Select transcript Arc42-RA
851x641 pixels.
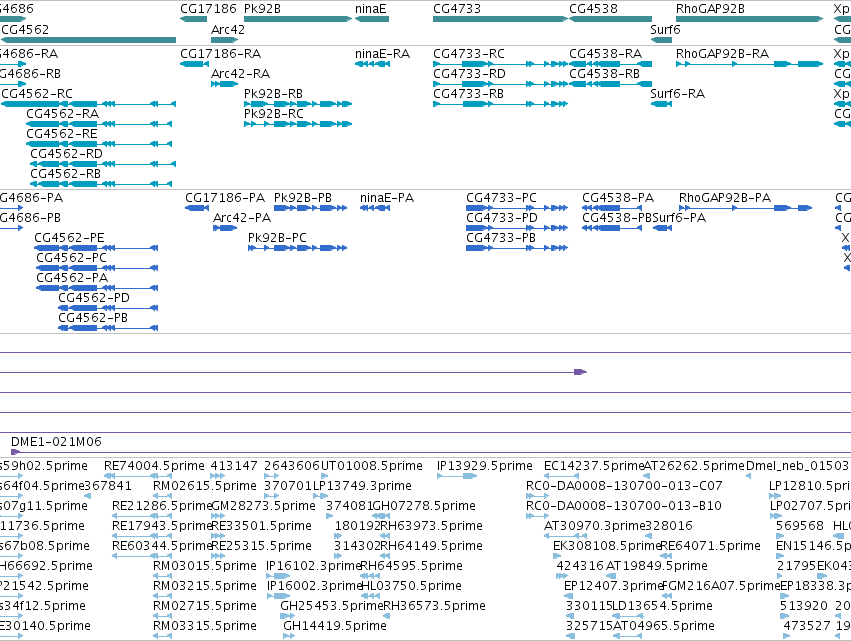click(240, 74)
